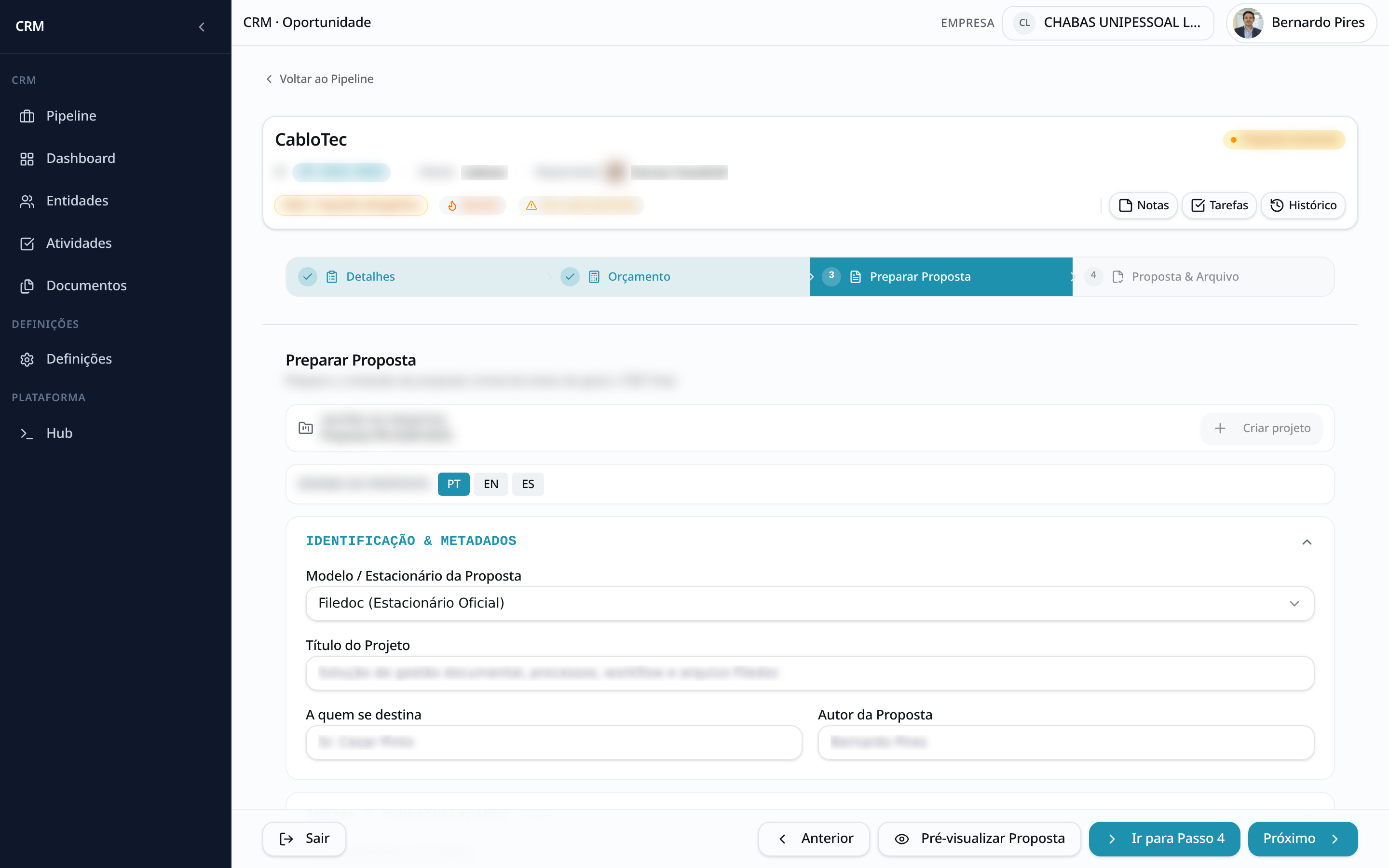Switch document language to ES

[528, 484]
